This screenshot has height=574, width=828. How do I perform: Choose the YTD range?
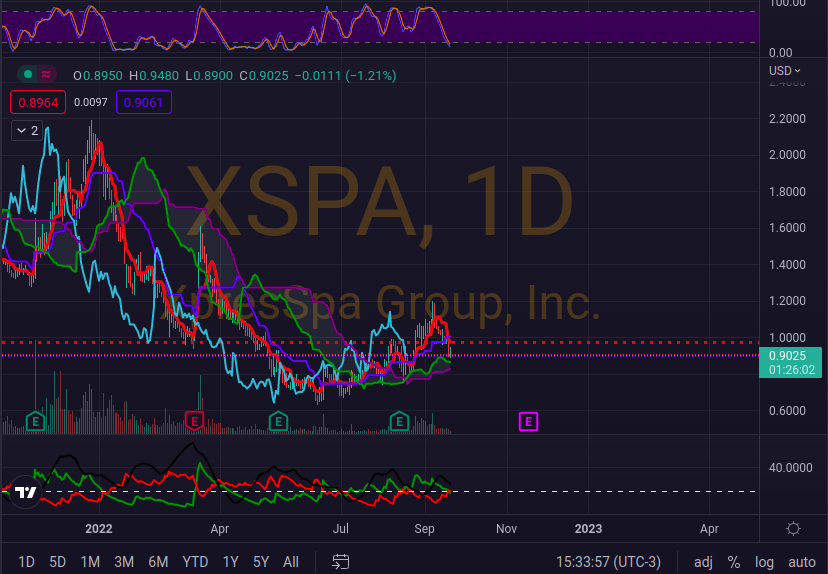[x=195, y=561]
